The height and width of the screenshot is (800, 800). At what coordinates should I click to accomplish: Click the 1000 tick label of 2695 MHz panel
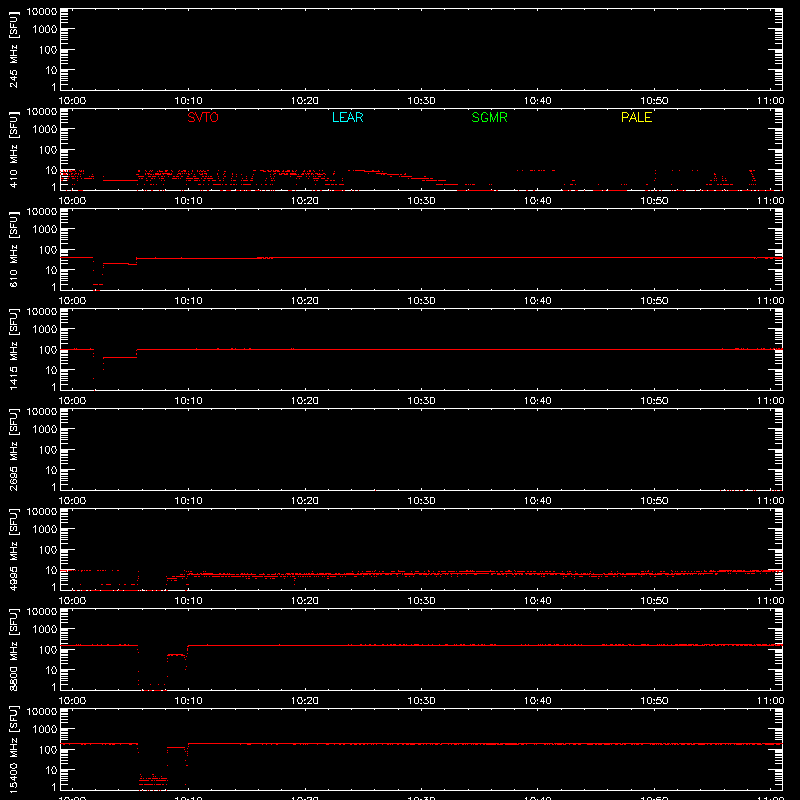coord(45,430)
